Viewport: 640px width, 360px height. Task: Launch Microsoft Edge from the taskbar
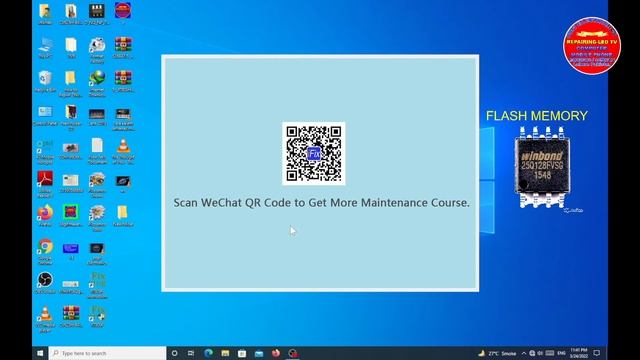[x=208, y=353]
